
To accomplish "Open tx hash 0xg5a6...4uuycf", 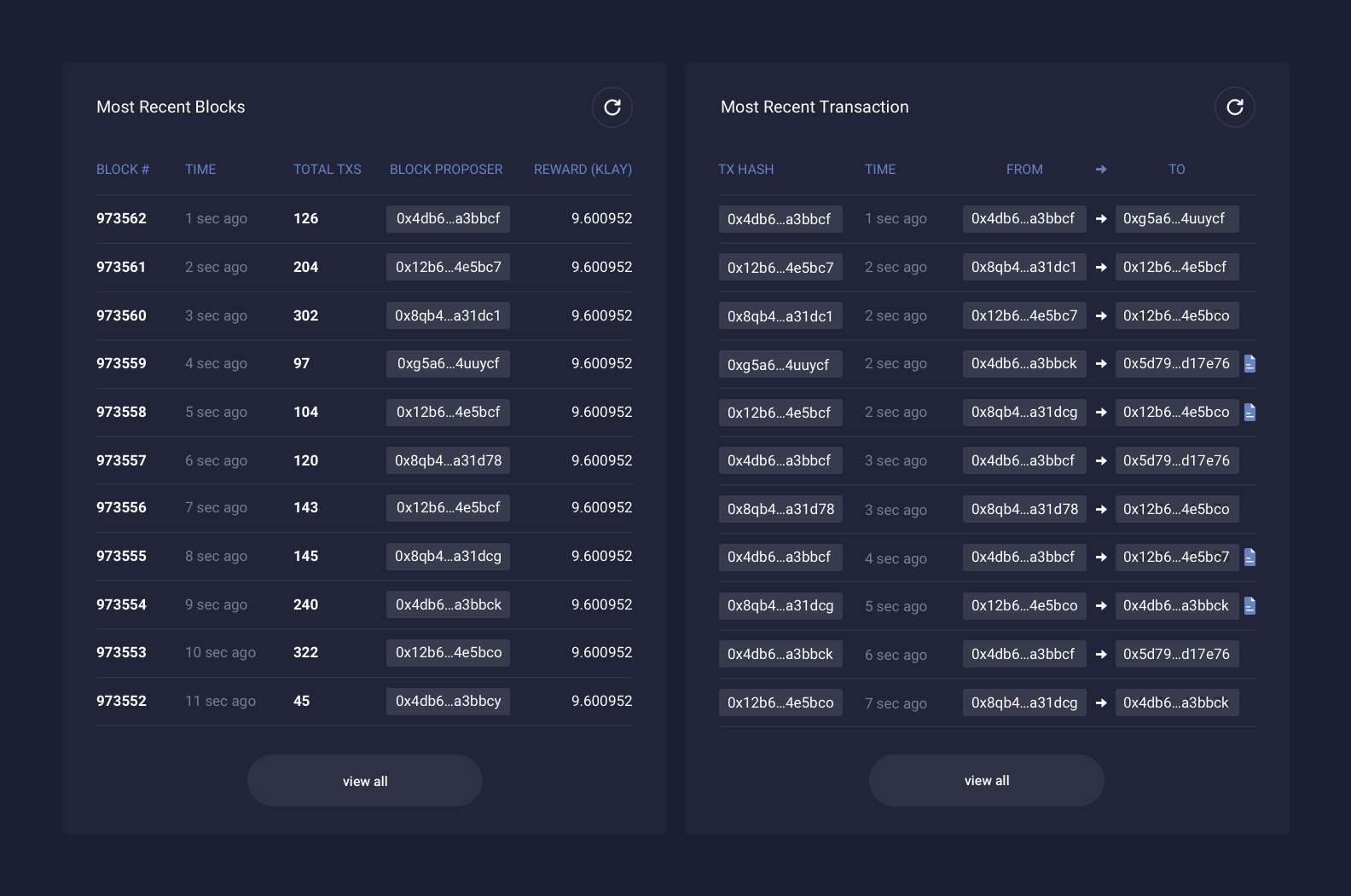I will [780, 365].
